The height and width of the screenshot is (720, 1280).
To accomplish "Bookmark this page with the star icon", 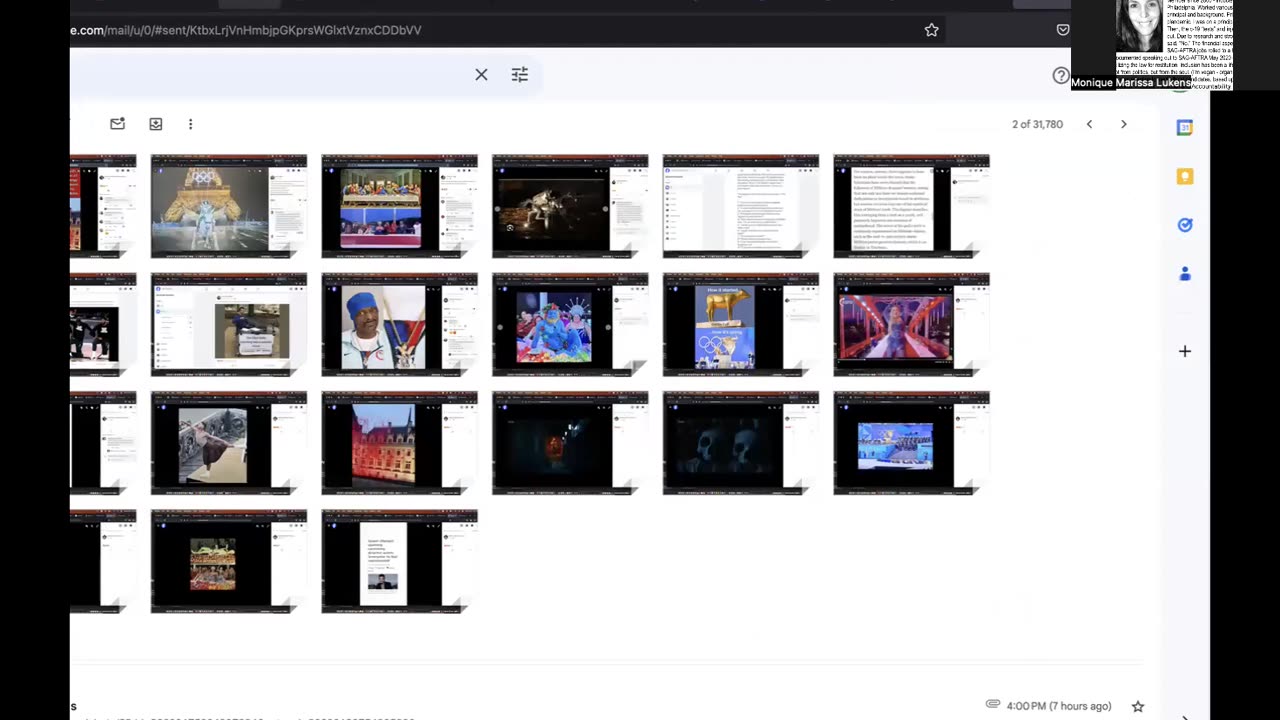I will point(931,30).
